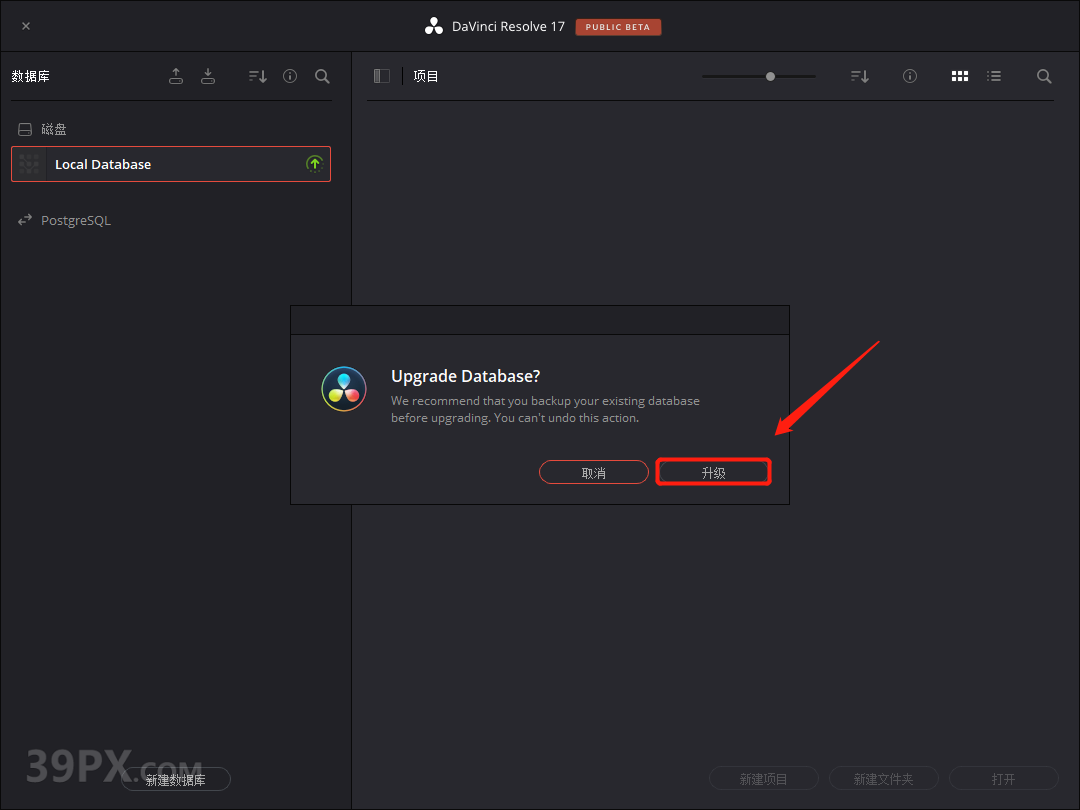Image resolution: width=1080 pixels, height=810 pixels.
Task: Click the 打开 open button
Action: point(1004,778)
